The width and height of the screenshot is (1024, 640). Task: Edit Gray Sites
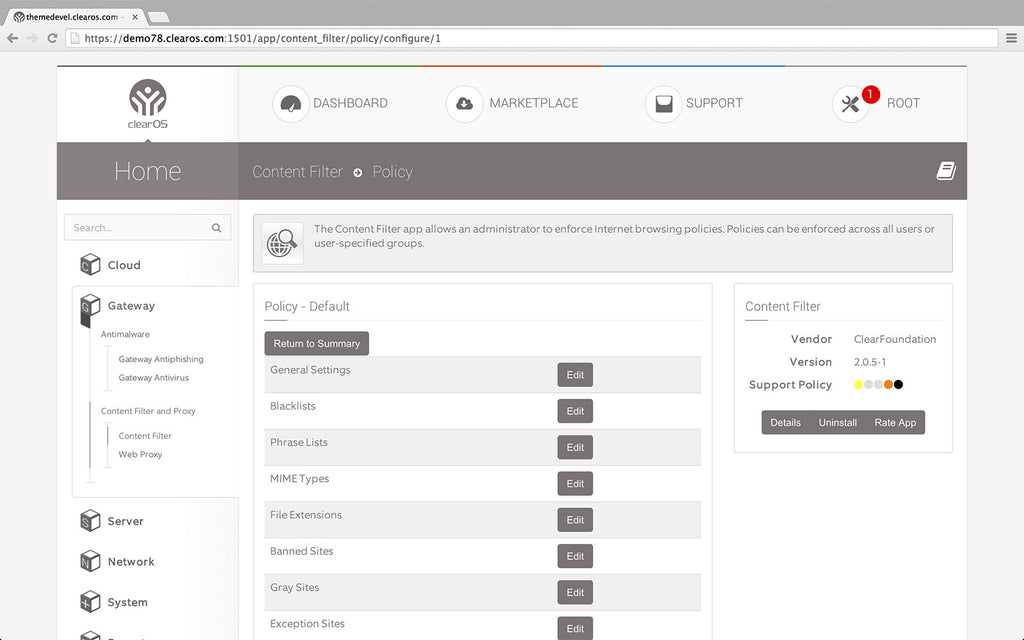[x=575, y=592]
